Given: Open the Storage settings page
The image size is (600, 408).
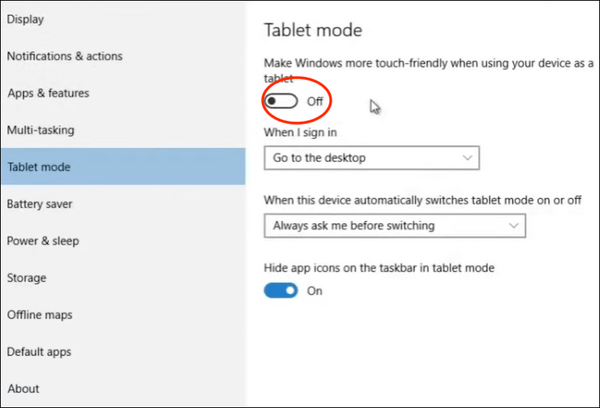Looking at the screenshot, I should pos(27,278).
